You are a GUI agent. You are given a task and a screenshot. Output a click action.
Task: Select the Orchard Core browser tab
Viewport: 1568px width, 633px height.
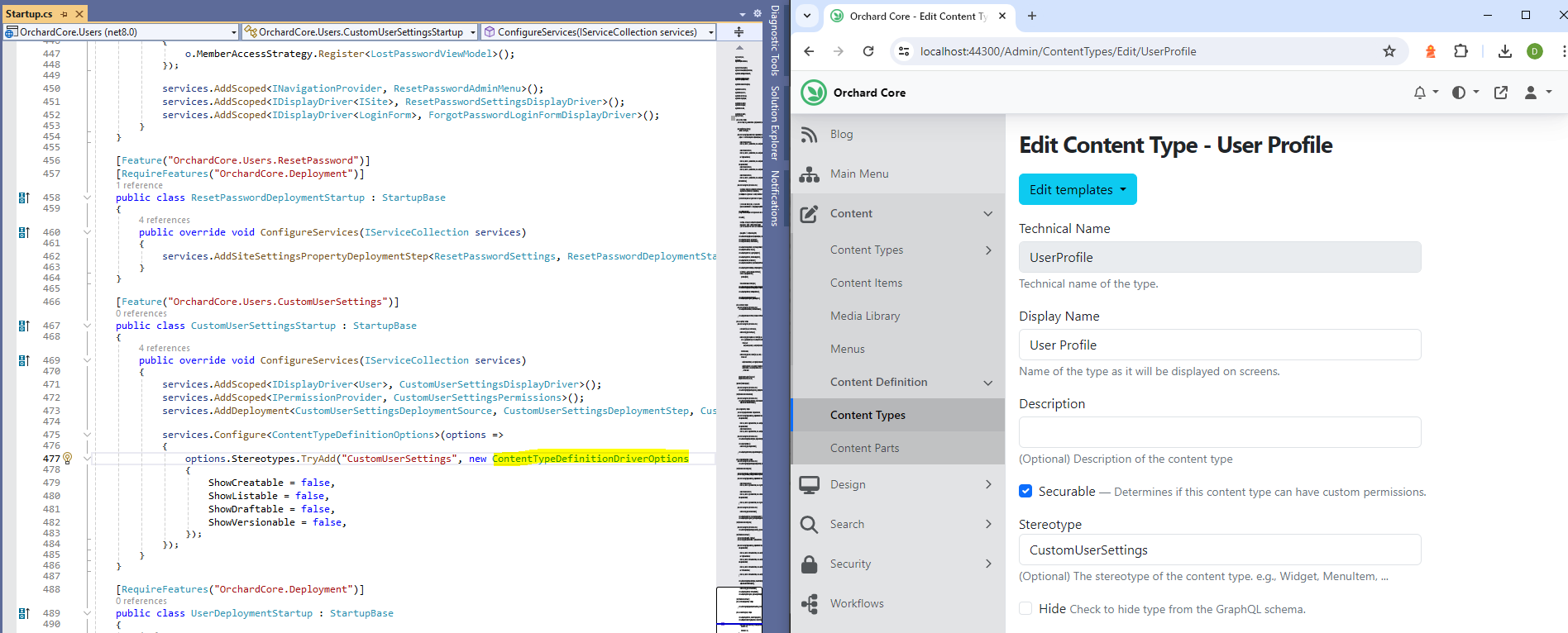click(918, 16)
